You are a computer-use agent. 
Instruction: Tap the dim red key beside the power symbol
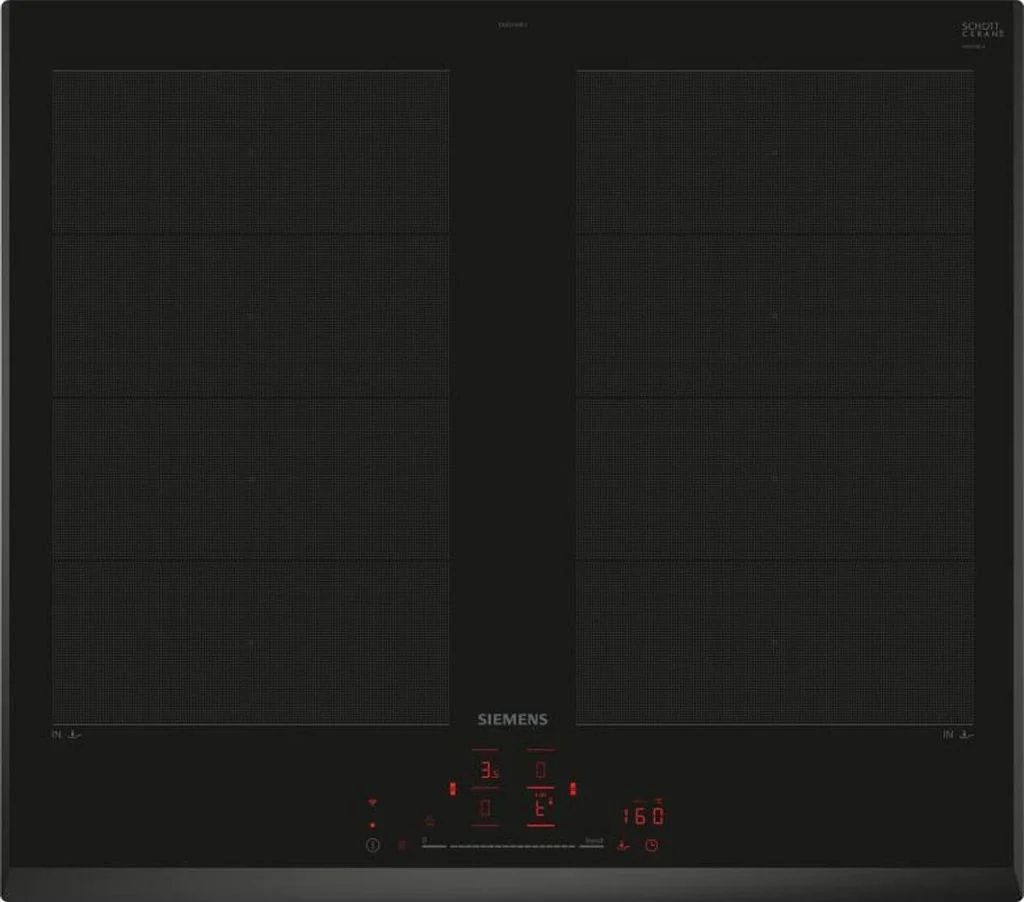tap(402, 845)
